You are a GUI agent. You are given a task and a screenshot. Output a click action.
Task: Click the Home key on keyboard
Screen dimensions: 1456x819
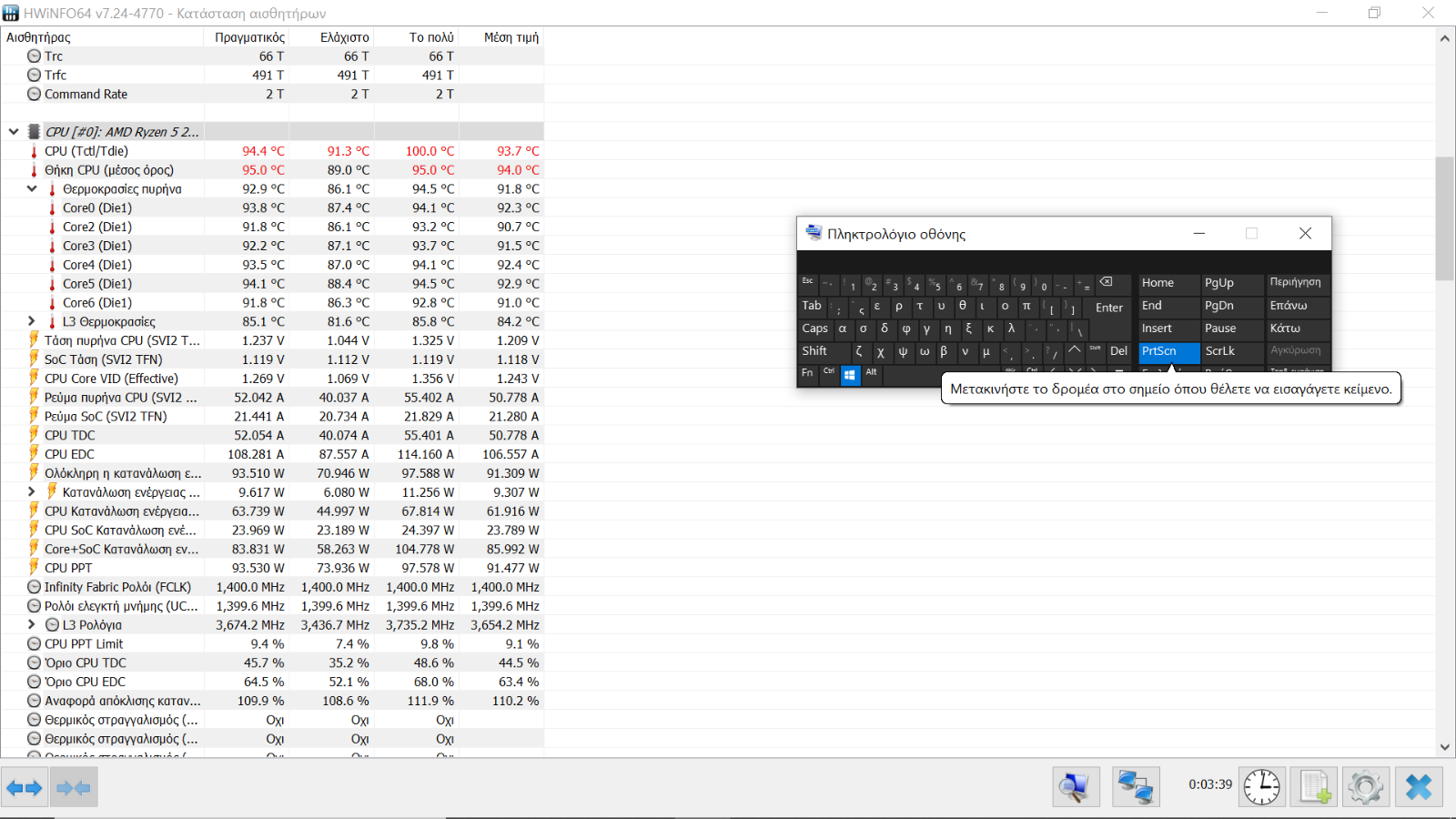coord(1168,283)
